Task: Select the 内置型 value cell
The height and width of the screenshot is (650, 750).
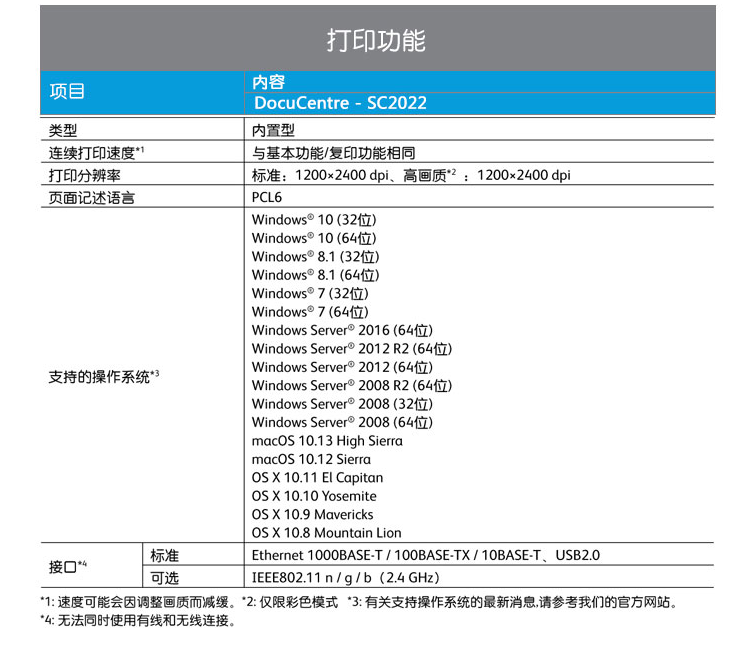Action: click(274, 130)
